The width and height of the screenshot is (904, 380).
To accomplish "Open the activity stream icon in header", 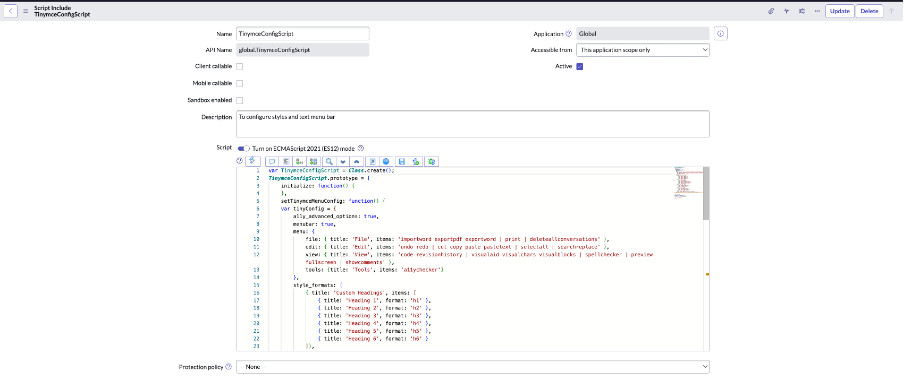I will coord(786,11).
